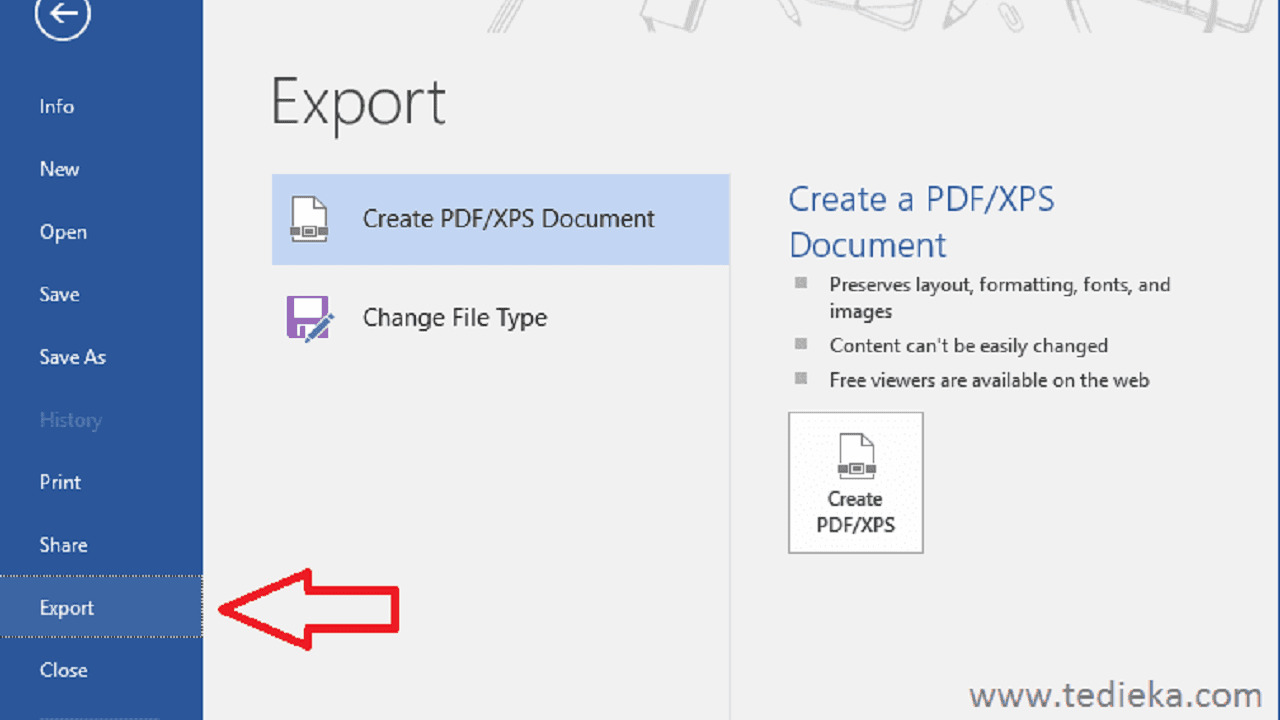Click the back arrow icon
The image size is (1280, 720).
[62, 17]
